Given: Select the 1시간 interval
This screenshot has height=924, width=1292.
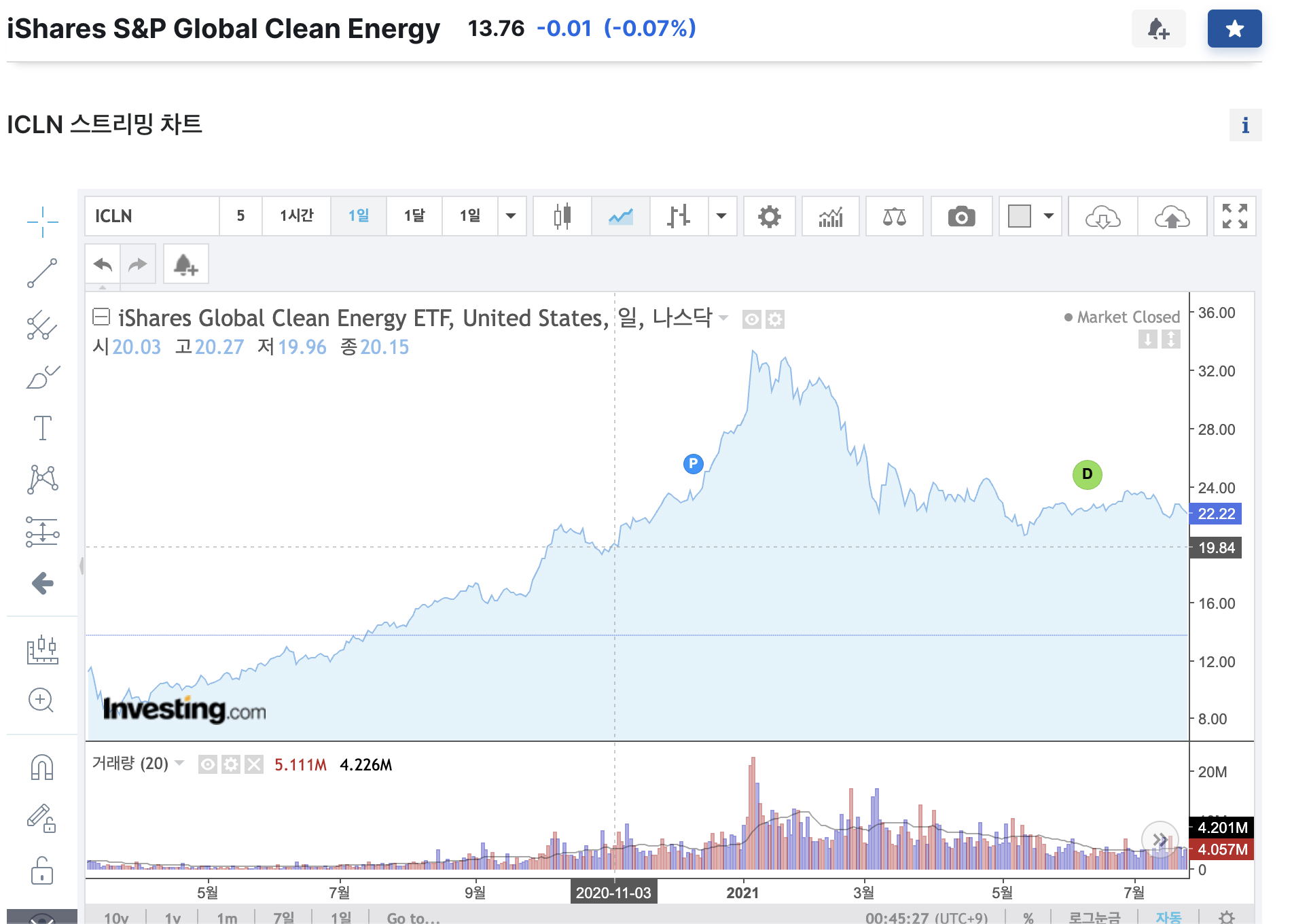Looking at the screenshot, I should [x=297, y=216].
